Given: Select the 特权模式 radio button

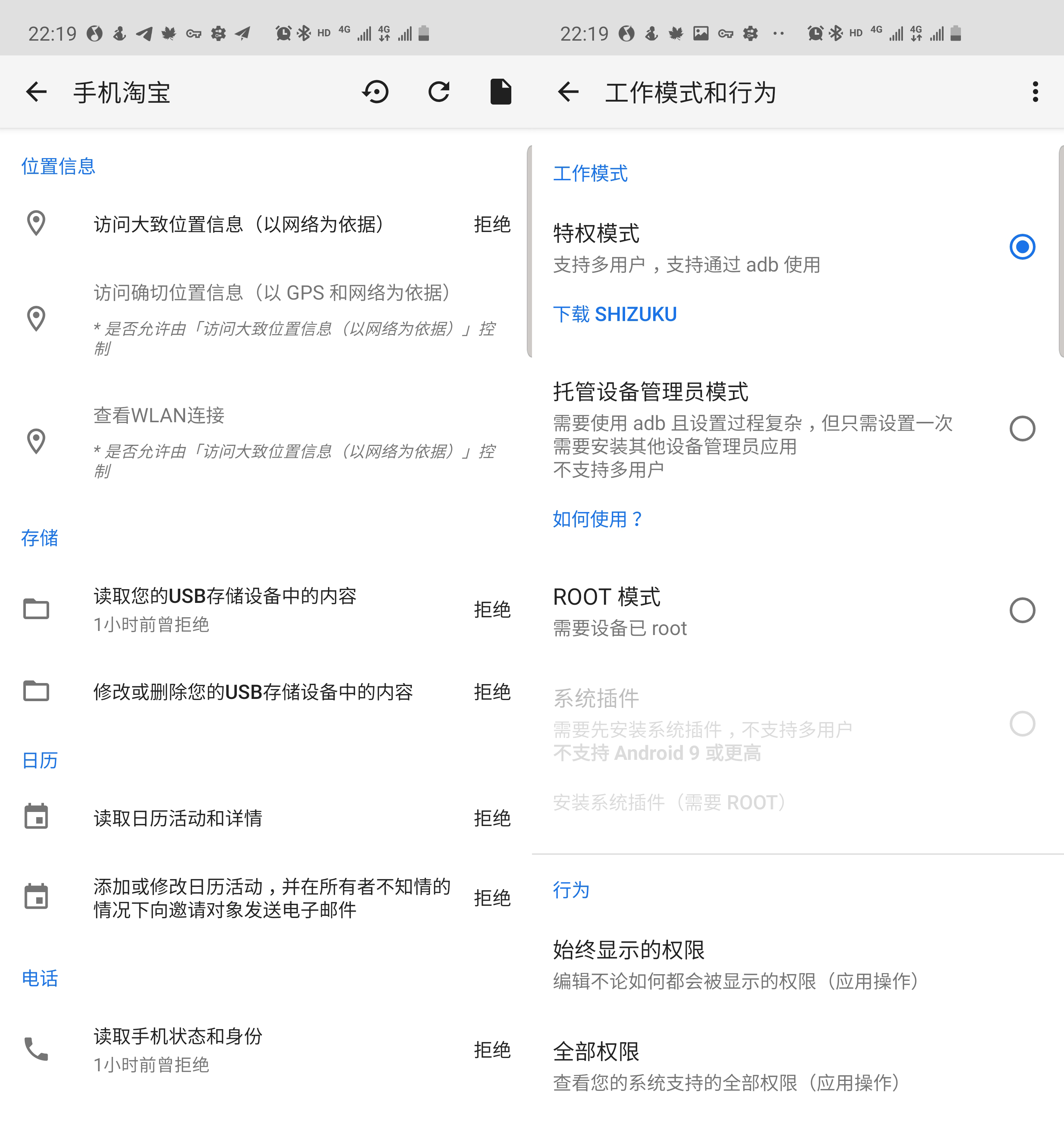Looking at the screenshot, I should click(1022, 247).
